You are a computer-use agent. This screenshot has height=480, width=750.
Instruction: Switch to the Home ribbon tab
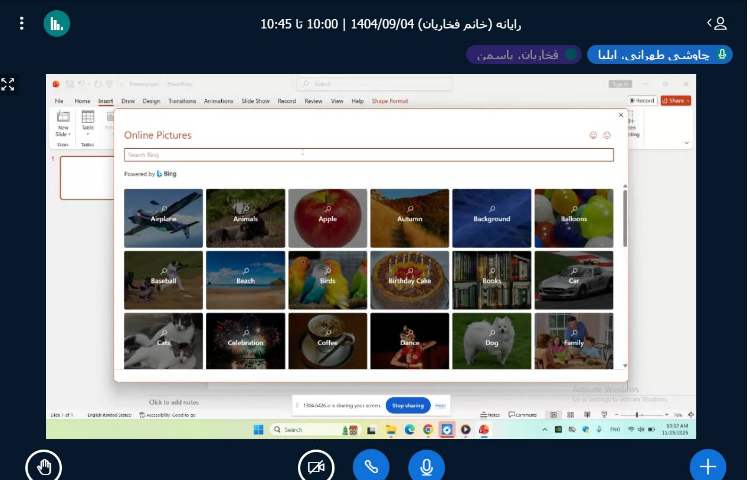(x=82, y=101)
